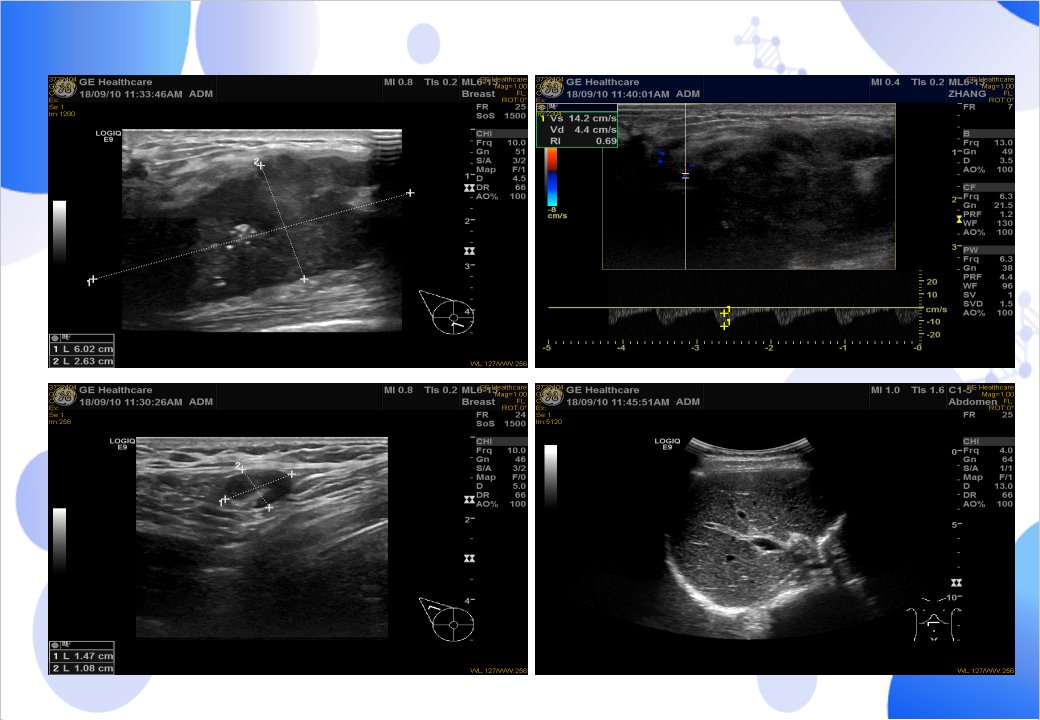Open the bottom-right liver ultrasound image

coord(775,529)
